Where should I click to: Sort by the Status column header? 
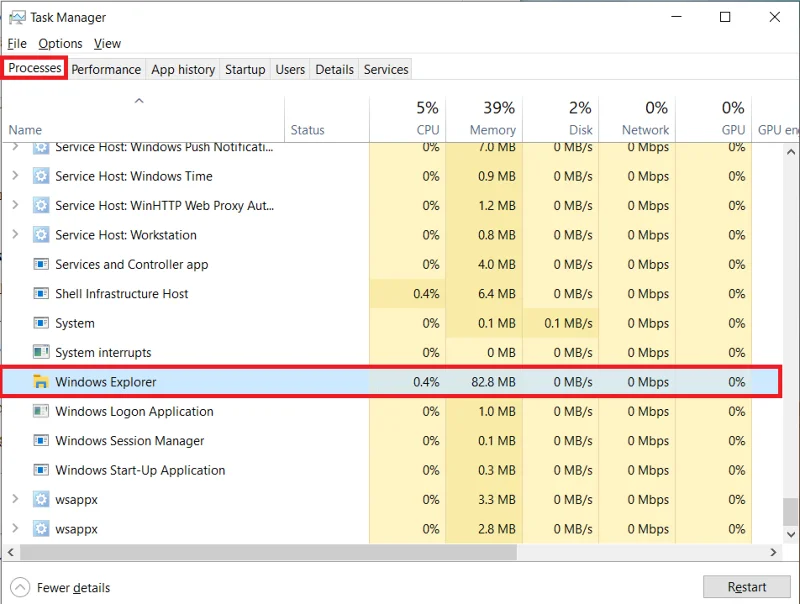pos(327,119)
